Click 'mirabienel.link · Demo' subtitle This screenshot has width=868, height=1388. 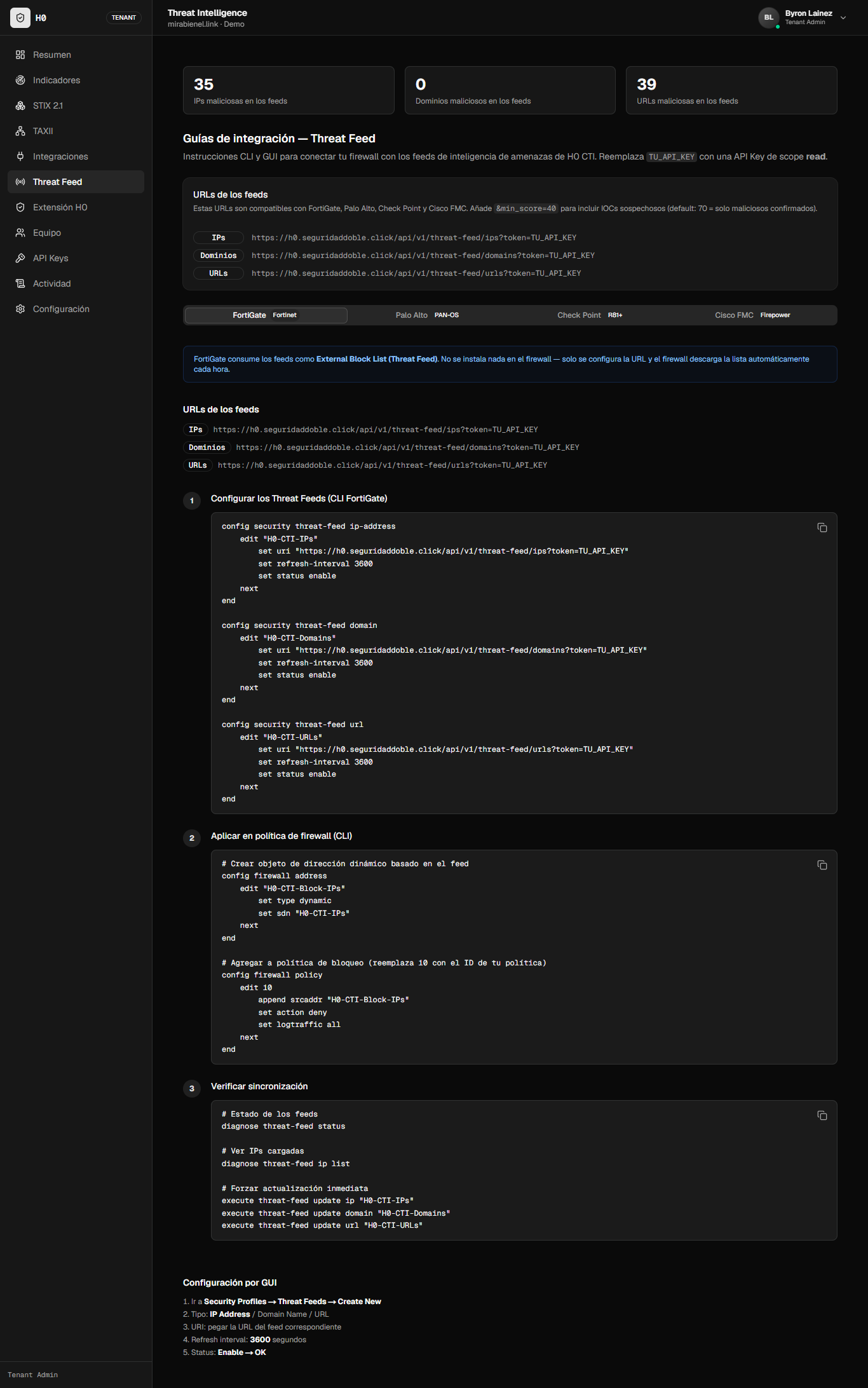206,24
